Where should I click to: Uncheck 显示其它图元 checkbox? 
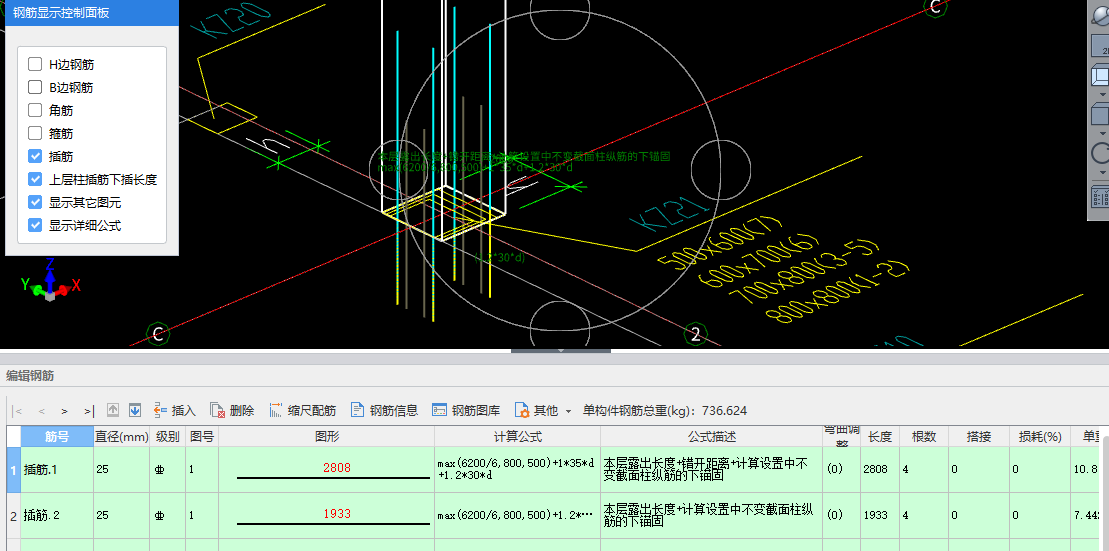point(35,202)
